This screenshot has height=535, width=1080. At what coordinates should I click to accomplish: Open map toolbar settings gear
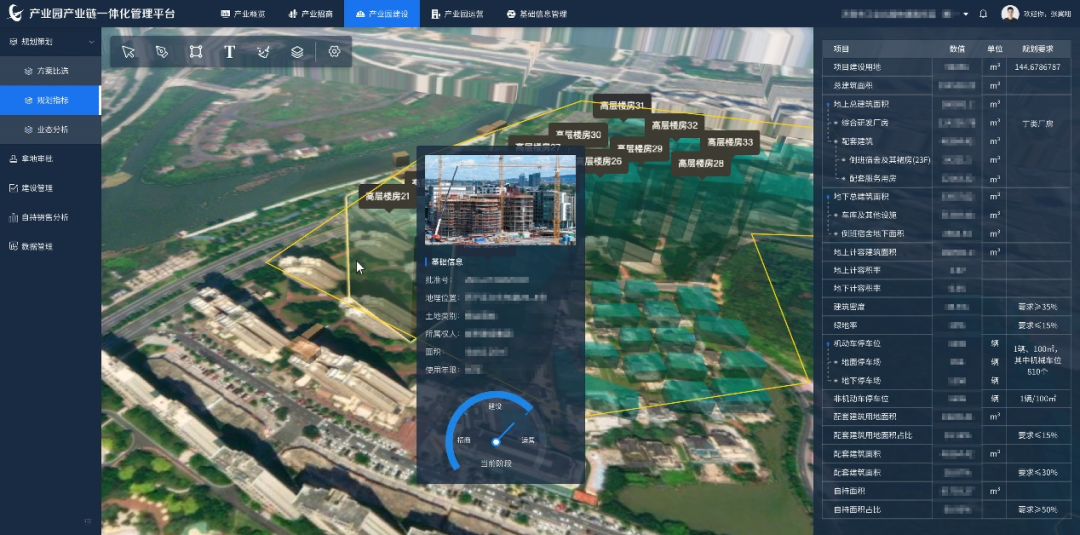[334, 52]
